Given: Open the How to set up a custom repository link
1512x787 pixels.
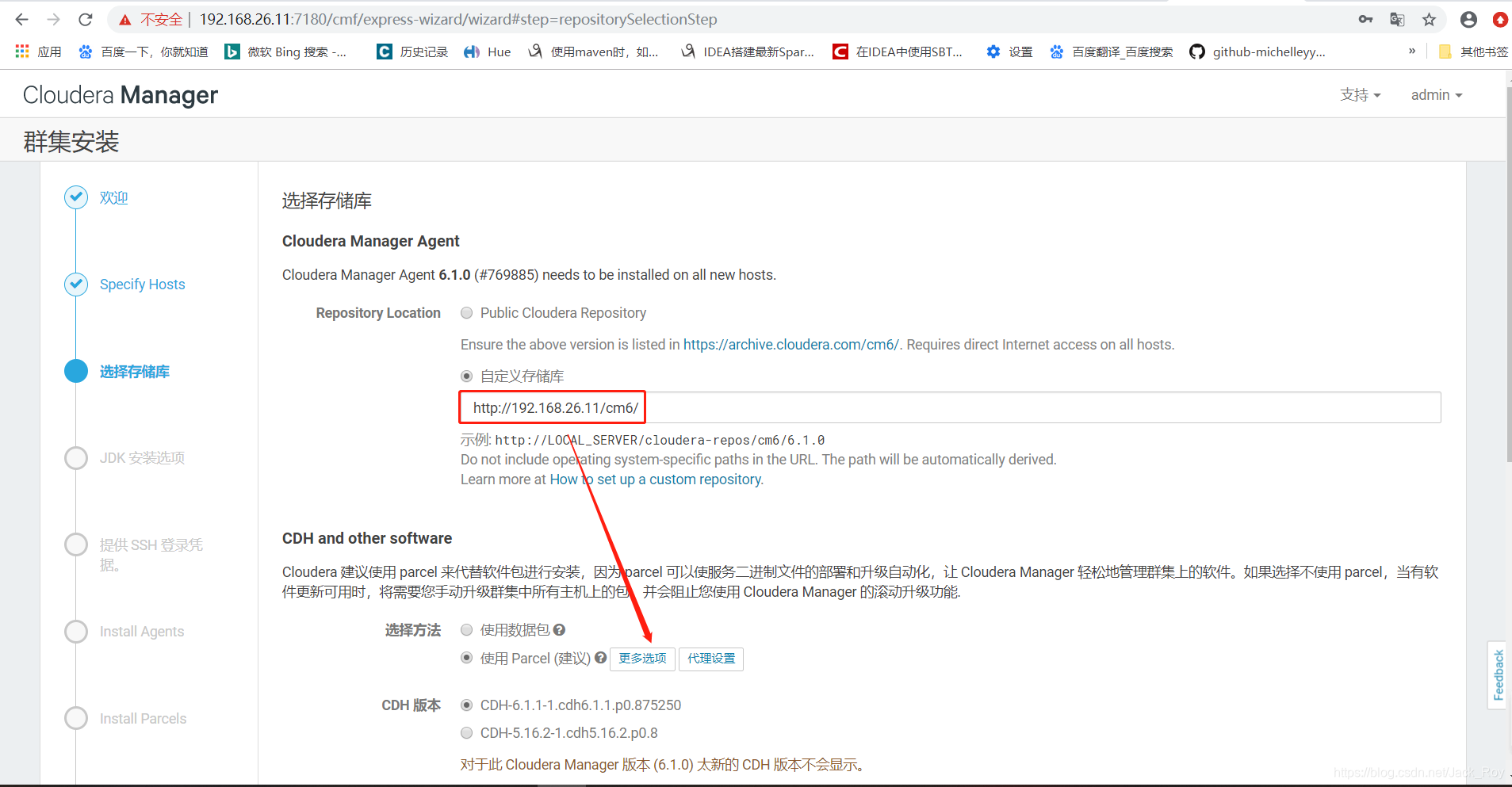Looking at the screenshot, I should 655,479.
